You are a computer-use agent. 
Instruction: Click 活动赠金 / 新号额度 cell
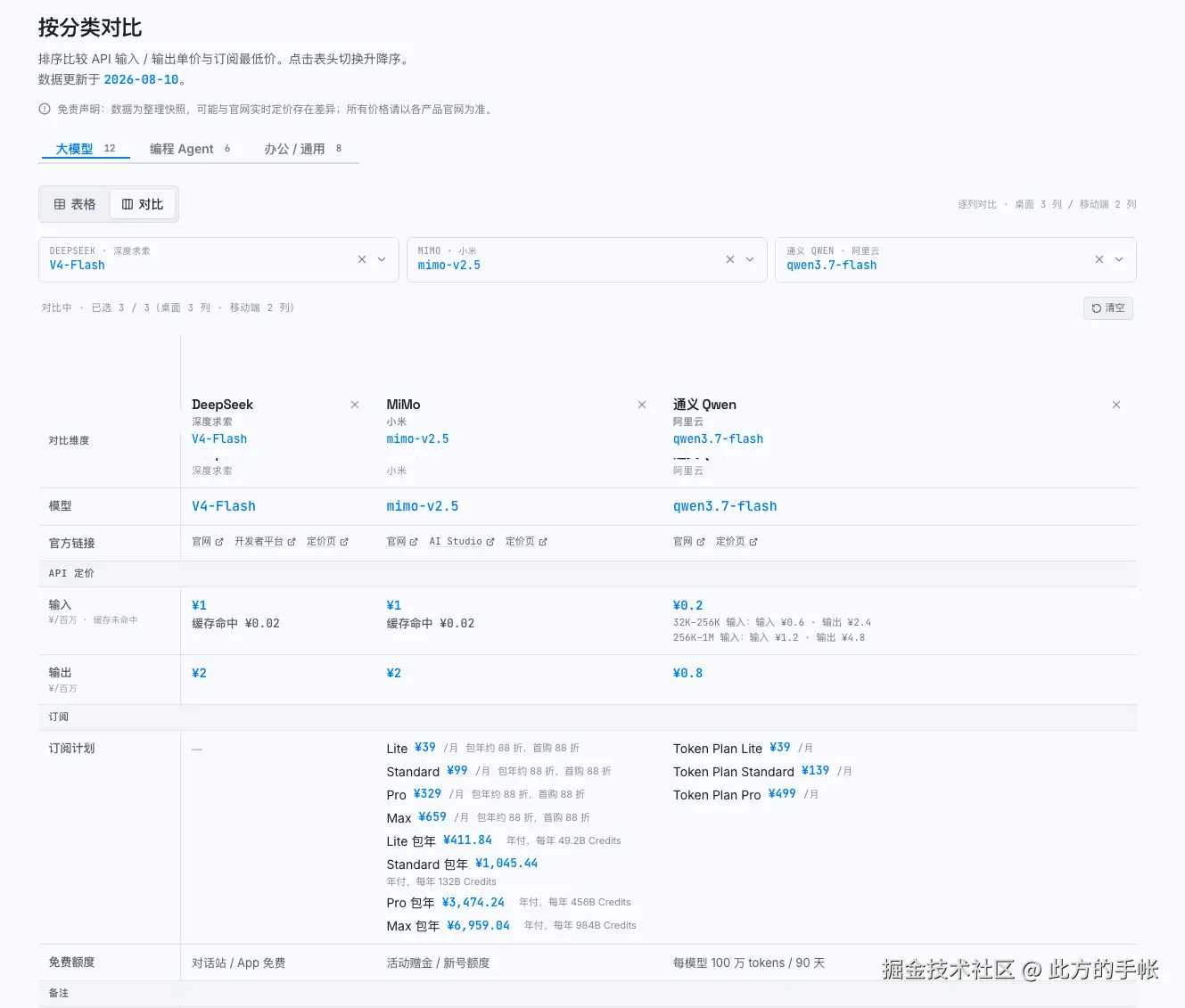(438, 963)
